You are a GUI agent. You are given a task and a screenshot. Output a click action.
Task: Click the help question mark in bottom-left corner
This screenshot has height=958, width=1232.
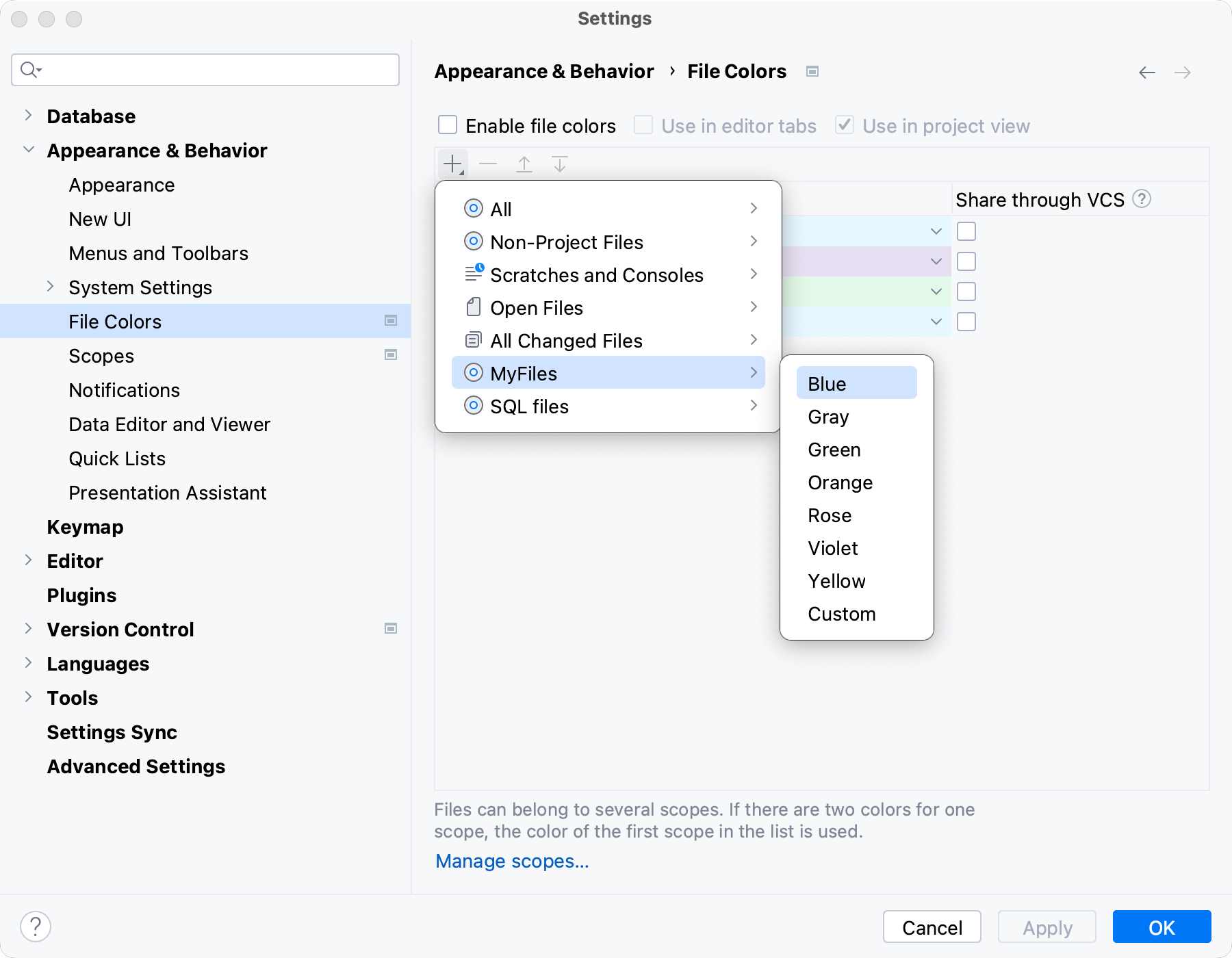coord(36,927)
